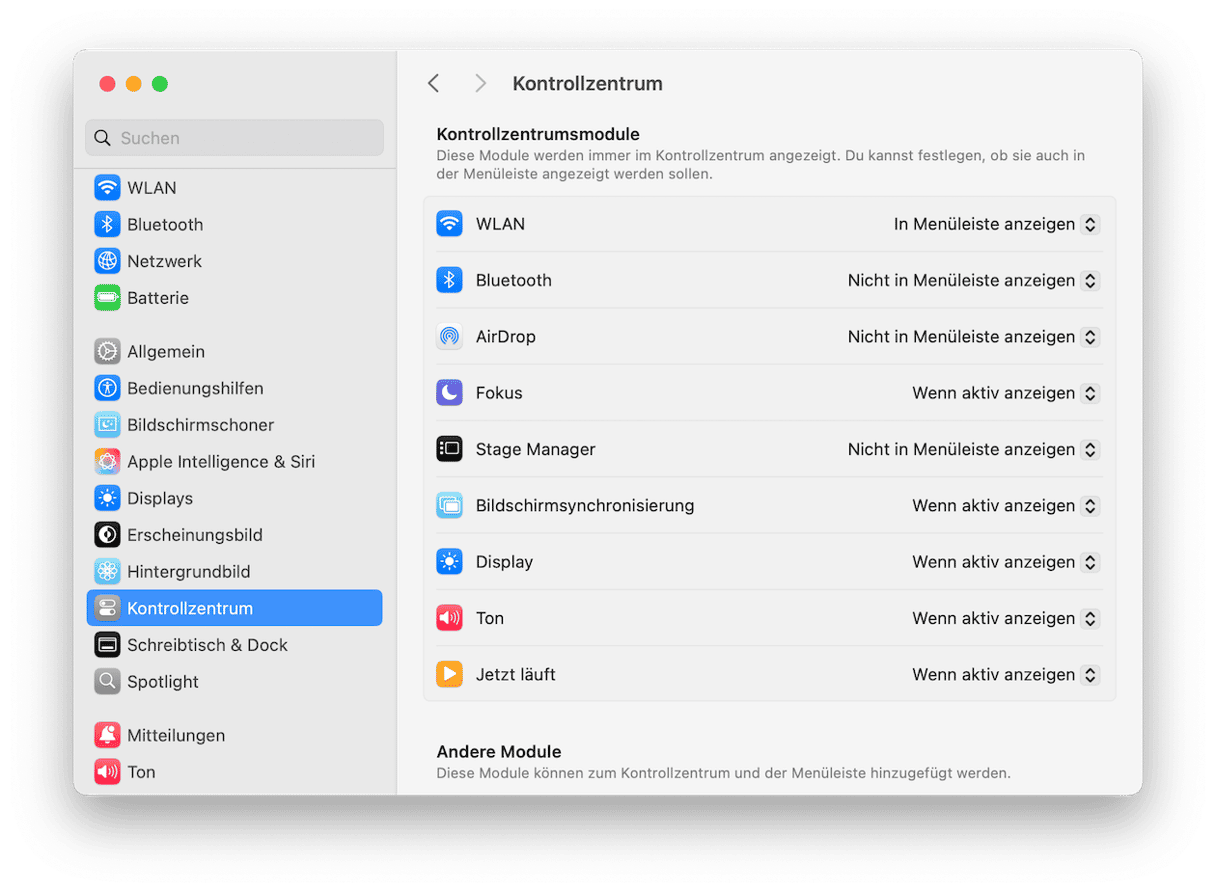Click the Bluetooth icon in the sidebar

coord(107,225)
